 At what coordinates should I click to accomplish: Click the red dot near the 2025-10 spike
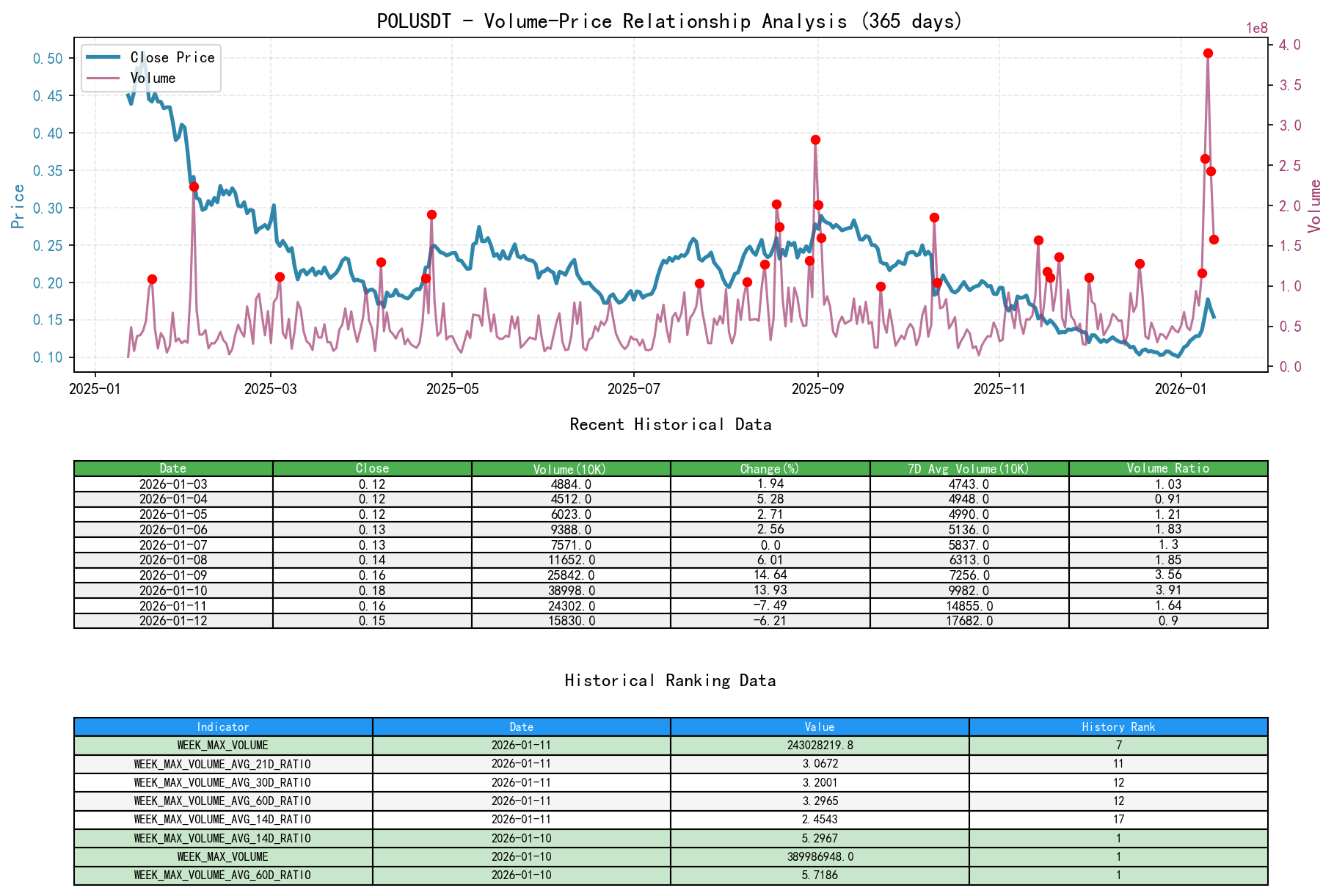tap(934, 216)
